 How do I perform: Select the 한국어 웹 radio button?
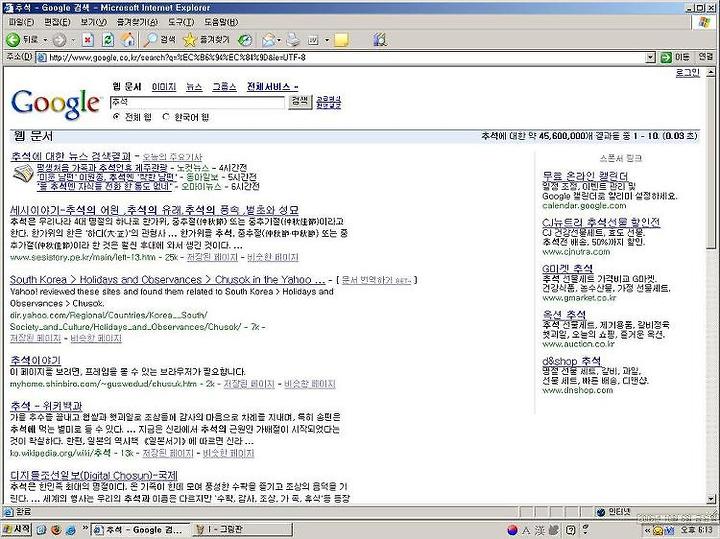[x=166, y=117]
